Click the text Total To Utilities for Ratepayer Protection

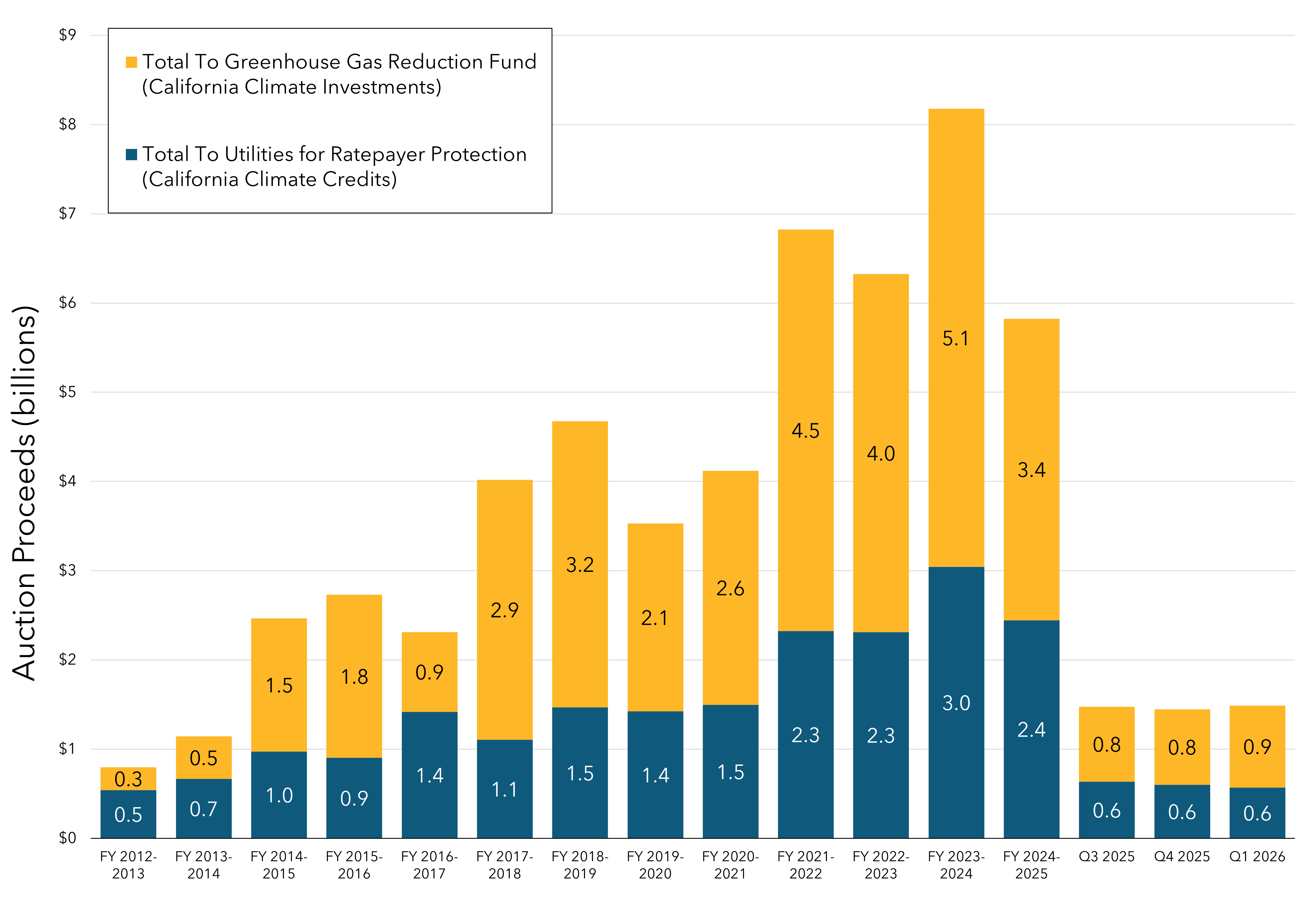pyautogui.click(x=333, y=154)
